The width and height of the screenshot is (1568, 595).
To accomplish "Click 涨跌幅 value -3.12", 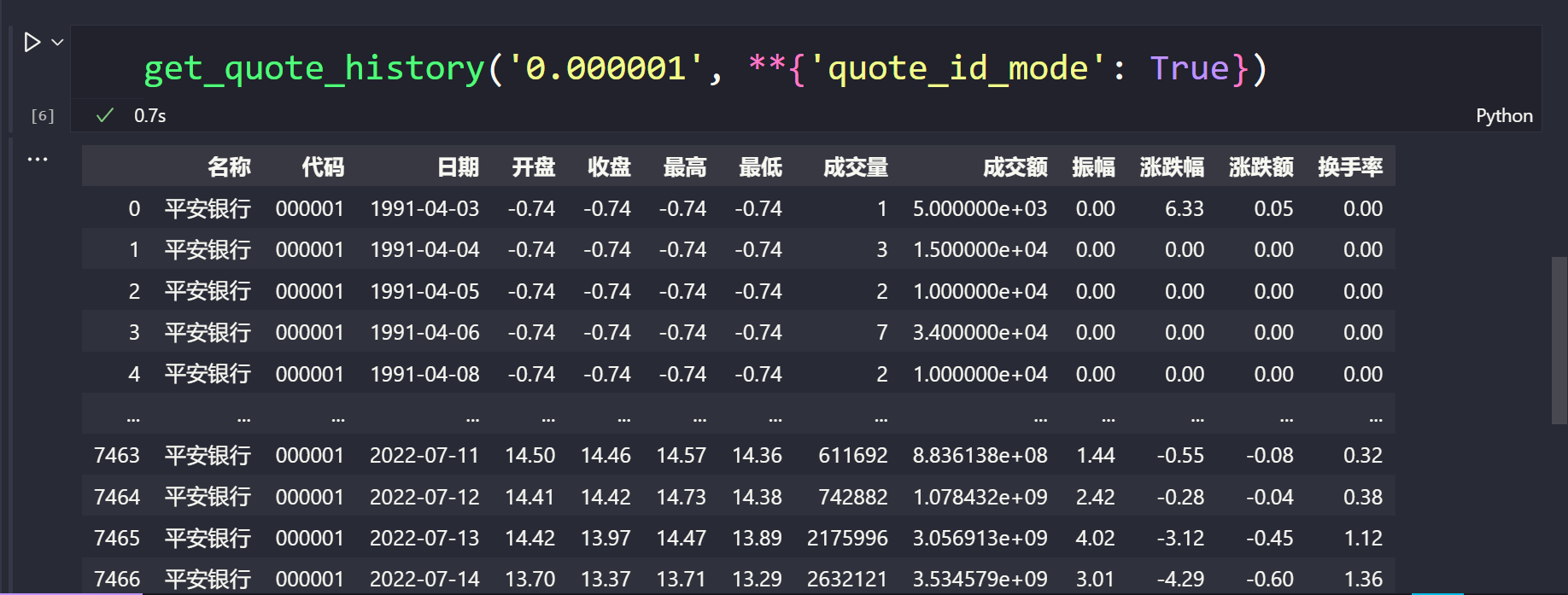I will pyautogui.click(x=1180, y=539).
